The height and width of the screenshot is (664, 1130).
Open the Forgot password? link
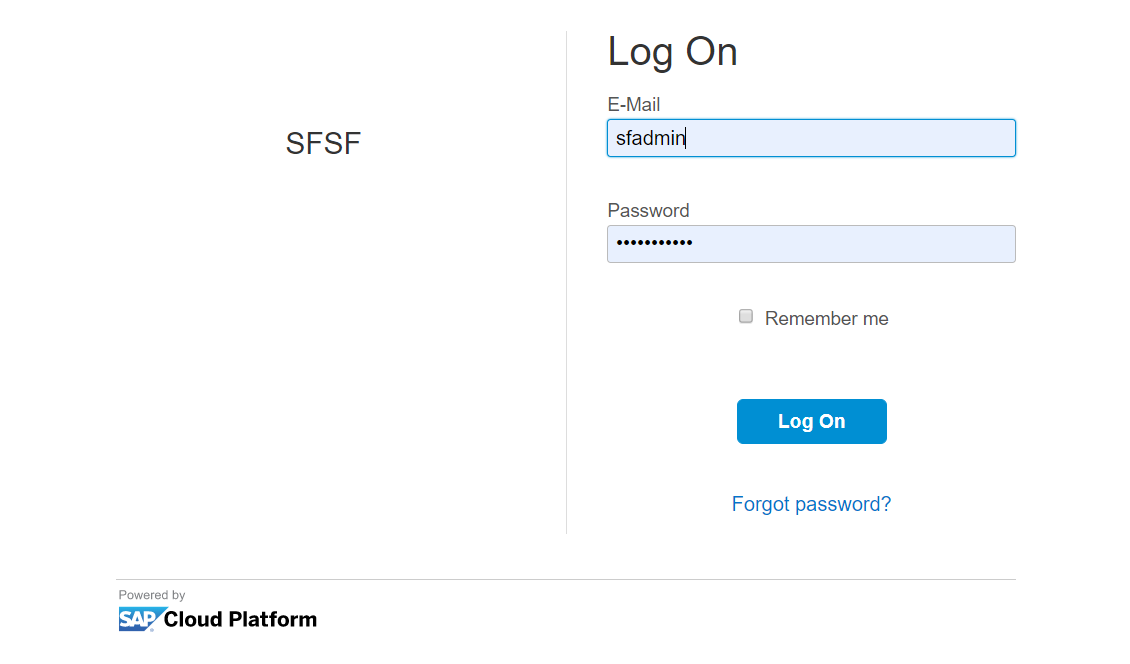pos(811,504)
